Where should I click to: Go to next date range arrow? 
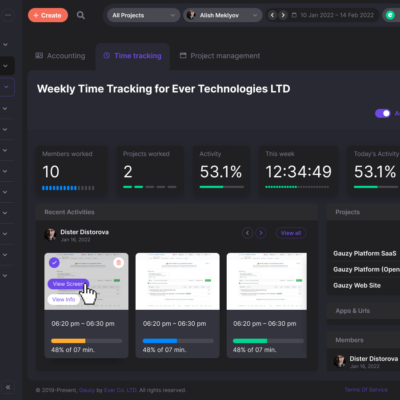coord(283,15)
